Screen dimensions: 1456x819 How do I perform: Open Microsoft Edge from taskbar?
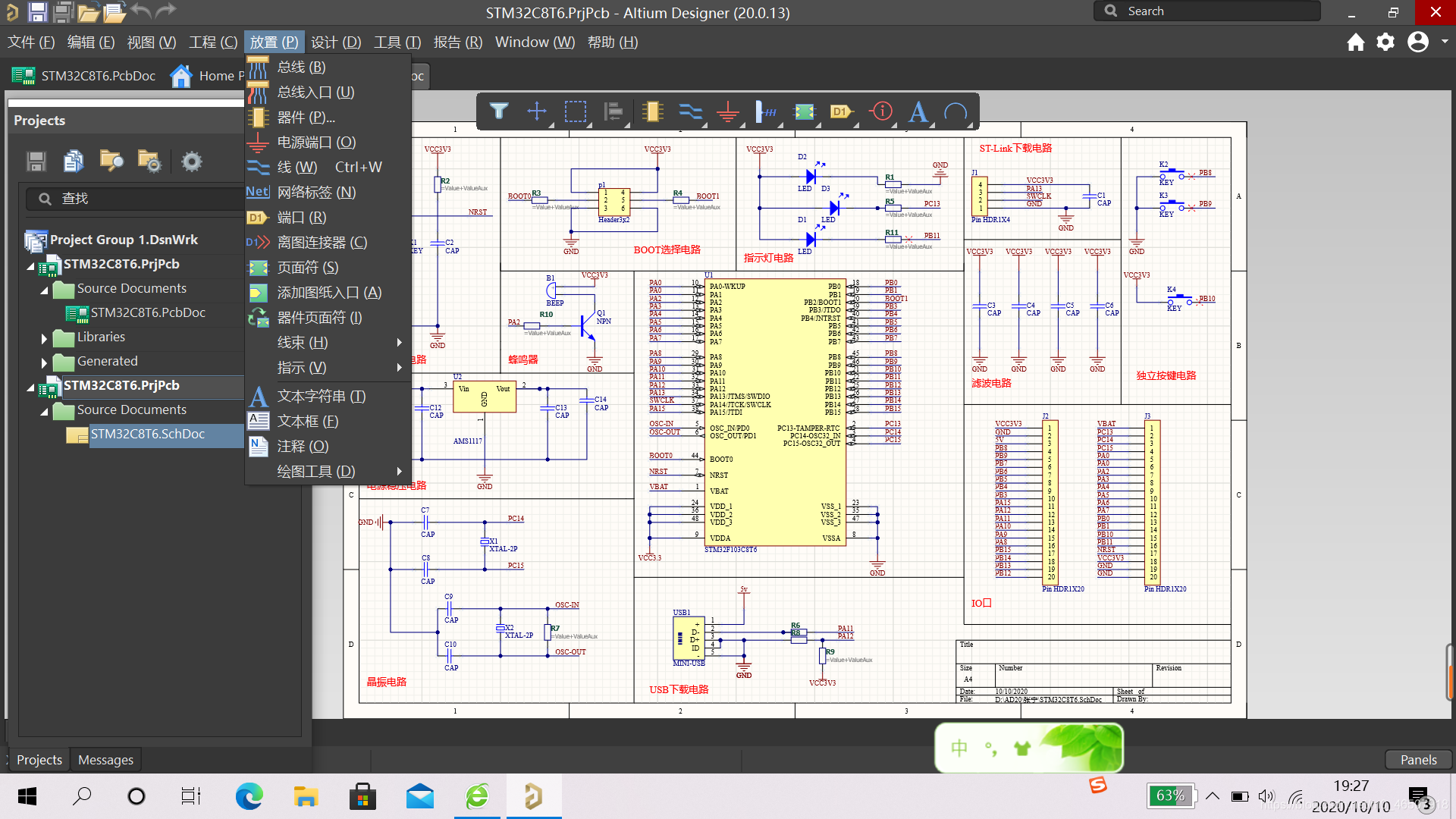(x=249, y=796)
